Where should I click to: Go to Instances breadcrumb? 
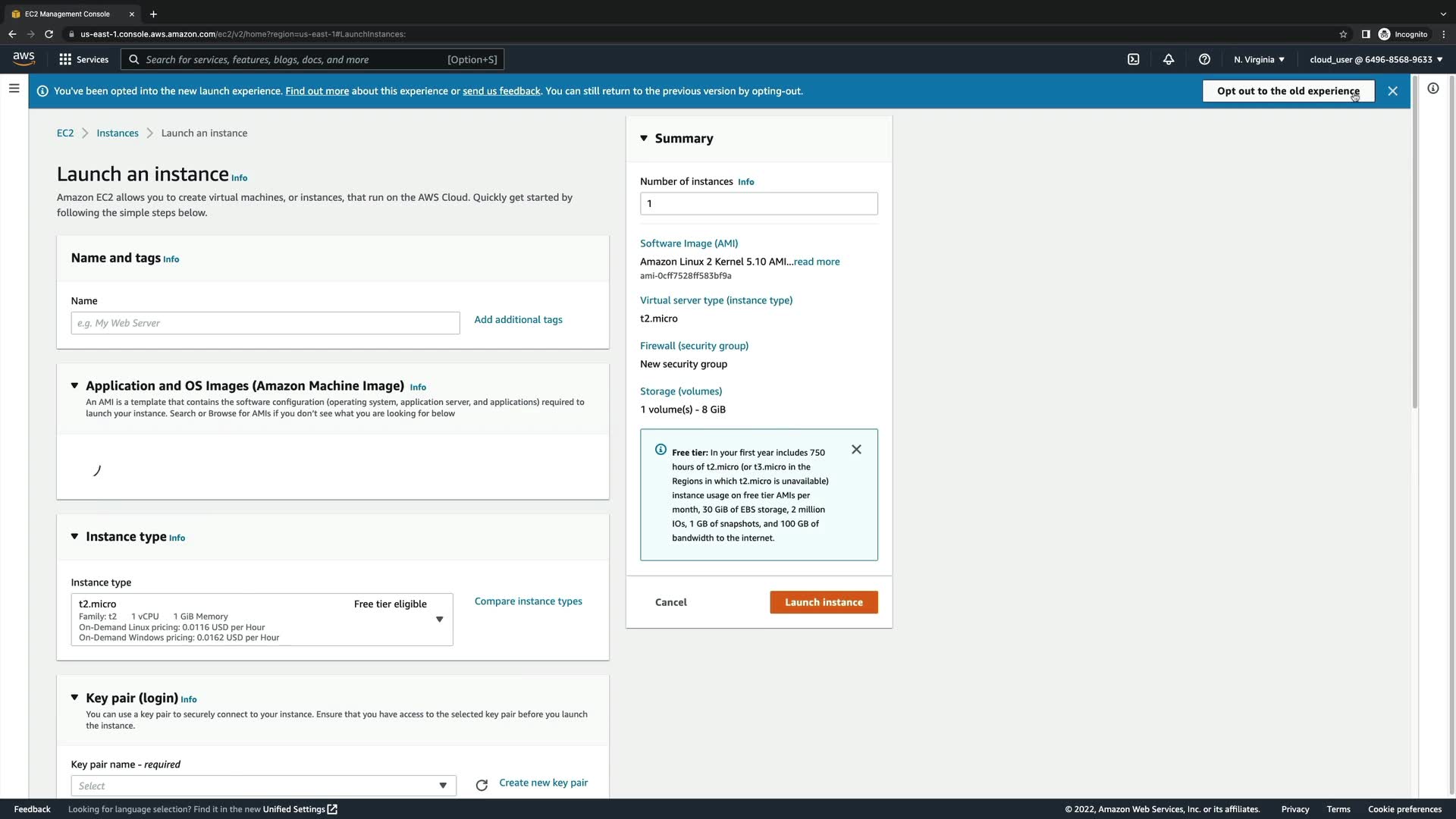point(118,133)
